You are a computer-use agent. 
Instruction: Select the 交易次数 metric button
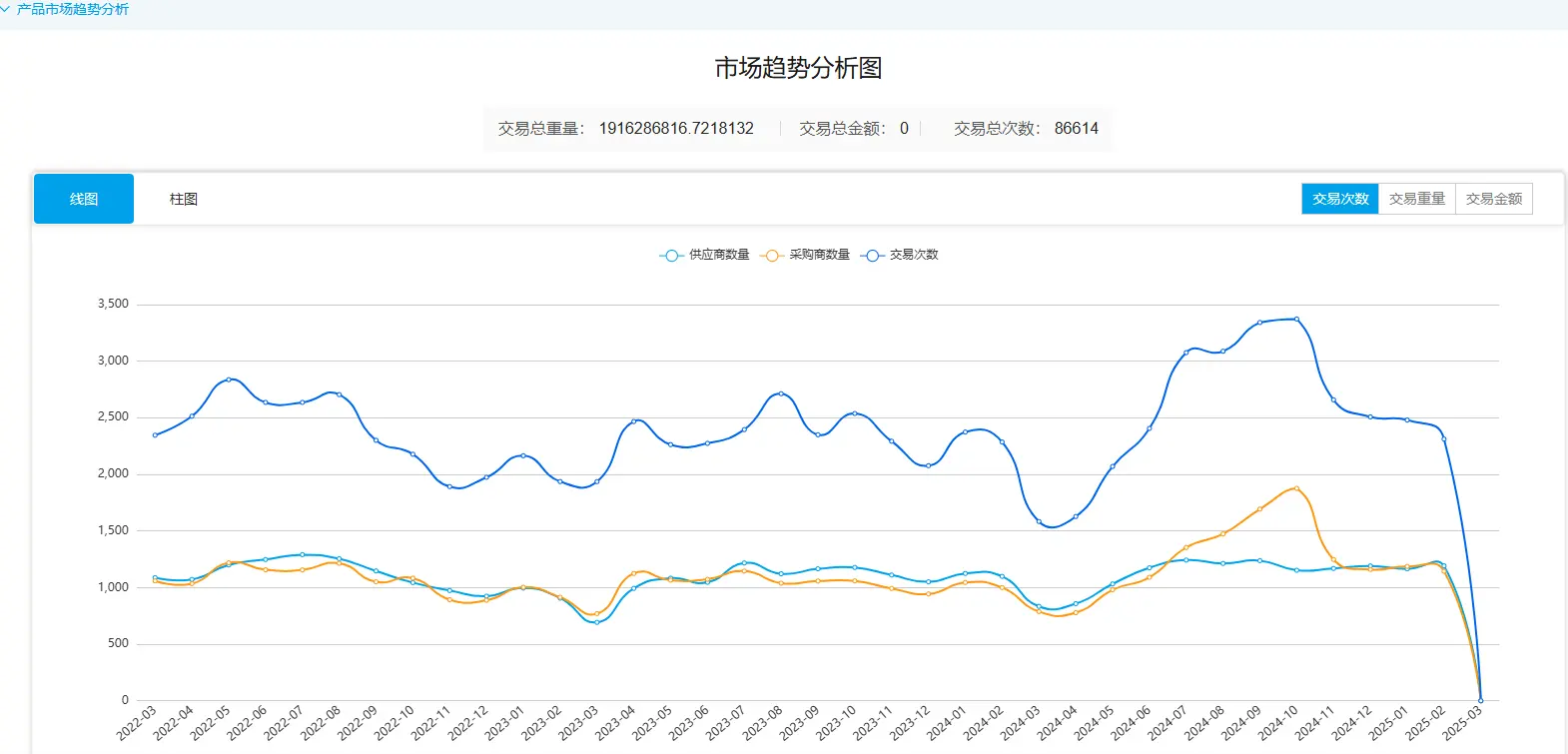point(1339,199)
